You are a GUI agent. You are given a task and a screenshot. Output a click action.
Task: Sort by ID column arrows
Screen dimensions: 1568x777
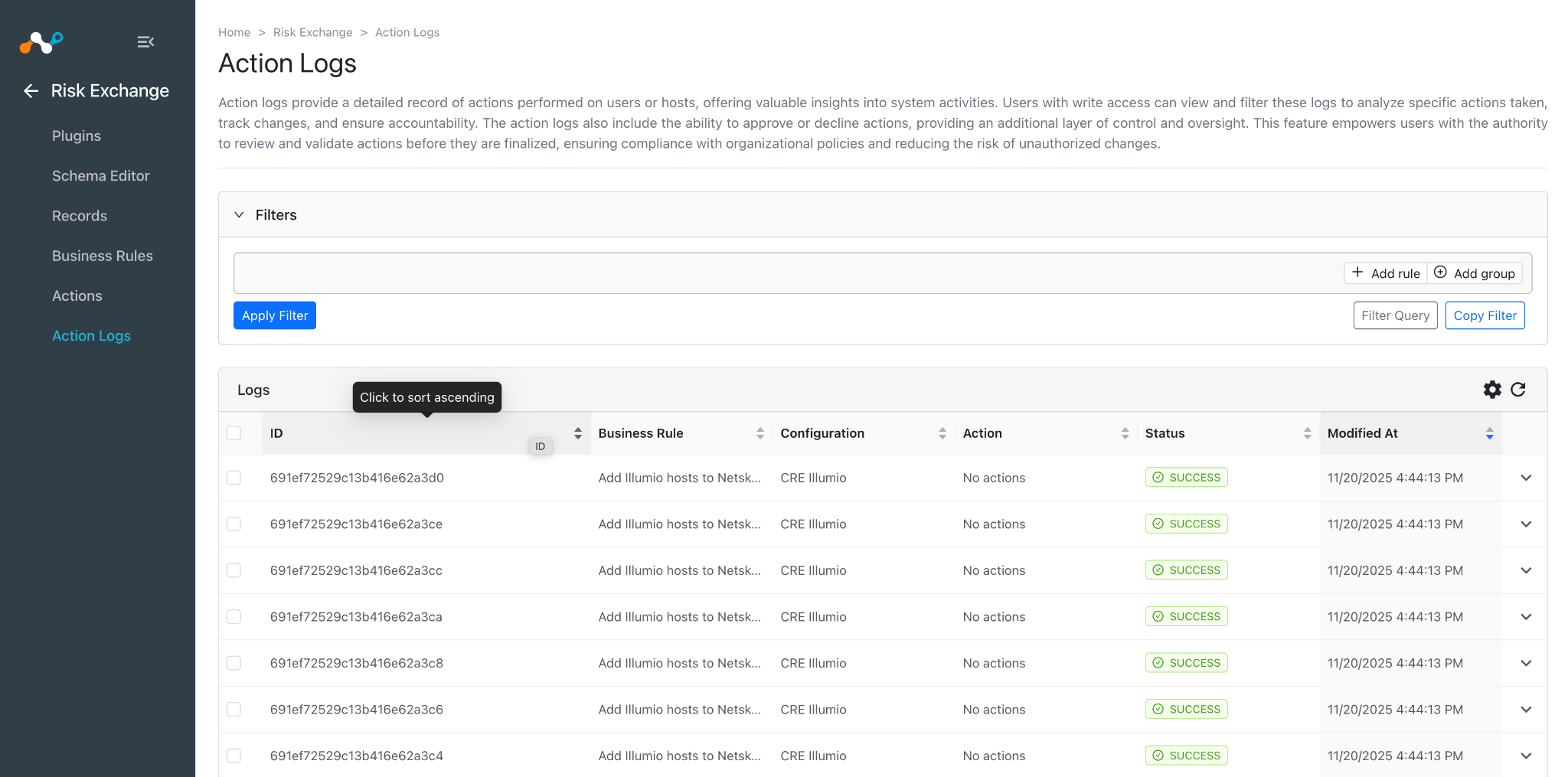pos(578,433)
